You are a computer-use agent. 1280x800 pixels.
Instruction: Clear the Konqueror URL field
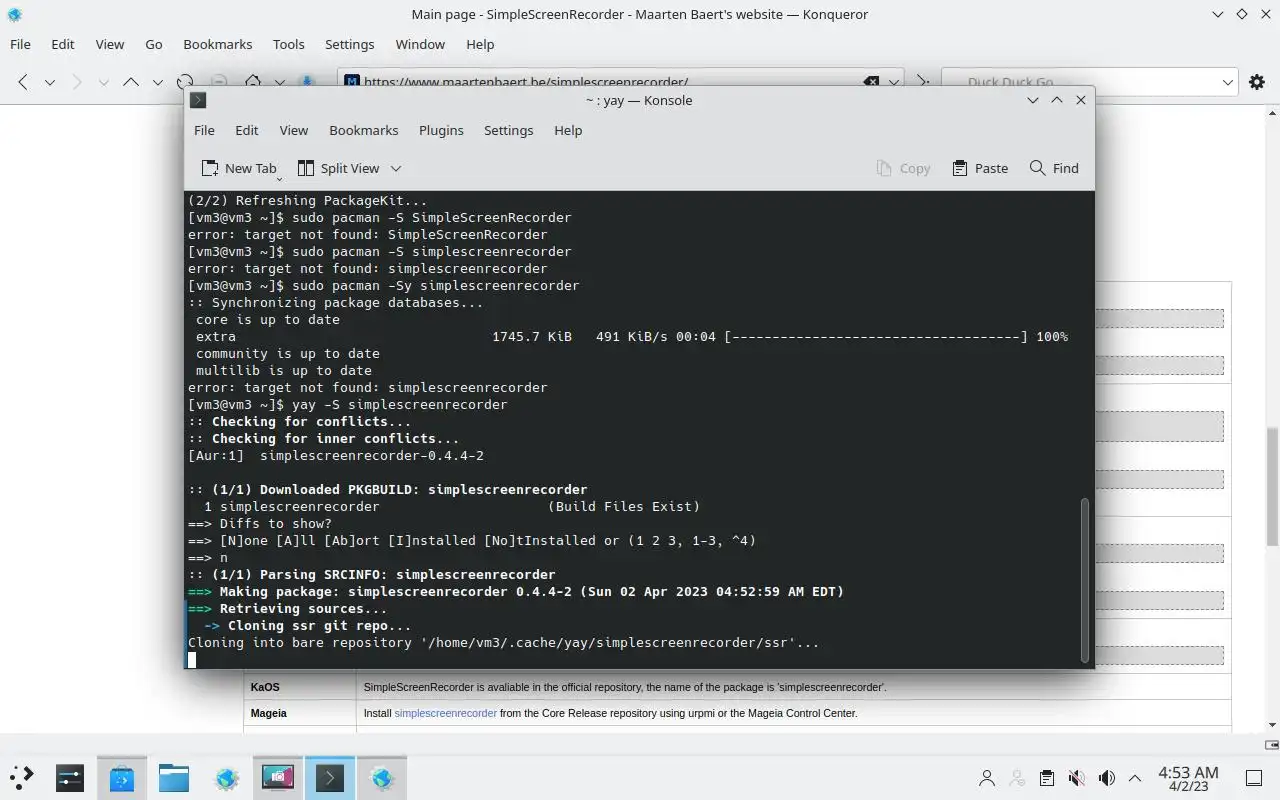point(871,82)
